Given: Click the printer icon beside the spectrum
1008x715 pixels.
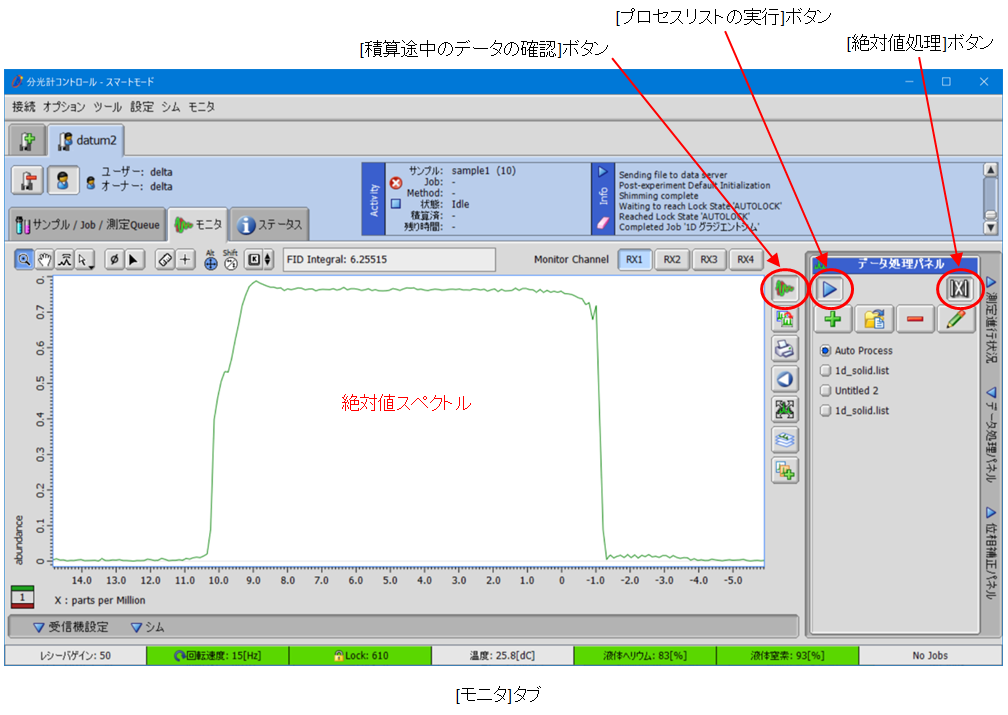Looking at the screenshot, I should pos(785,350).
